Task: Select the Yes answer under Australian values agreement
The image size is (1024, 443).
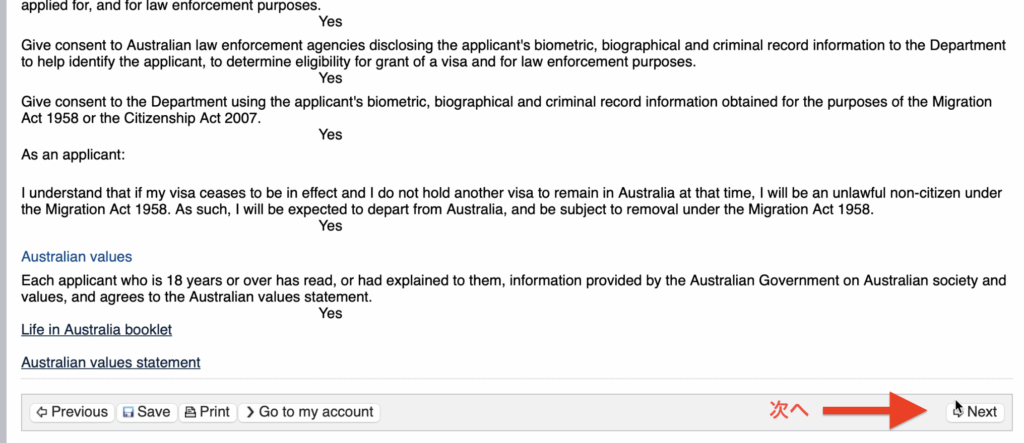Action: (330, 313)
